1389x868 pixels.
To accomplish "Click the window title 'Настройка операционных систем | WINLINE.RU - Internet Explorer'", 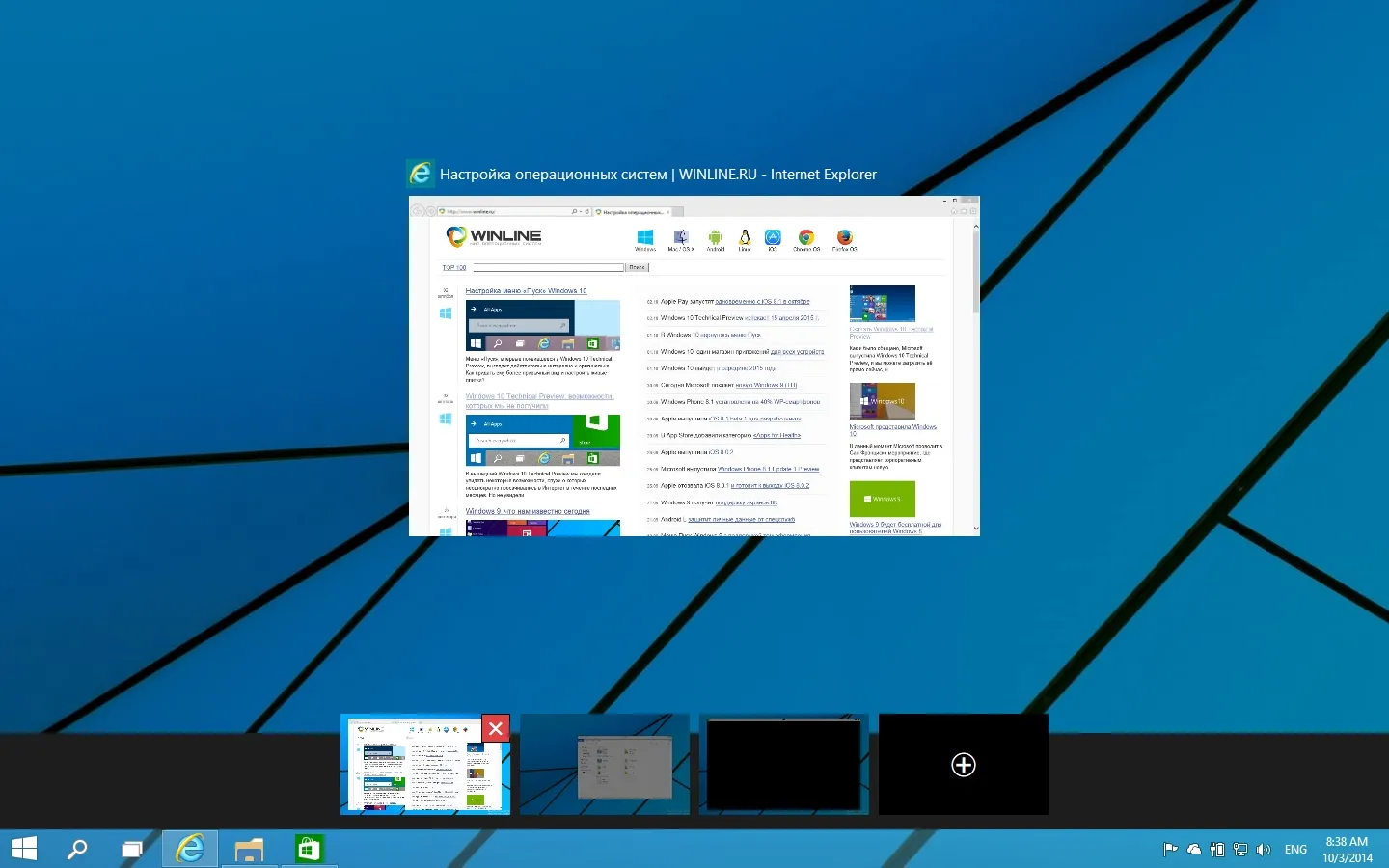I will (x=658, y=175).
